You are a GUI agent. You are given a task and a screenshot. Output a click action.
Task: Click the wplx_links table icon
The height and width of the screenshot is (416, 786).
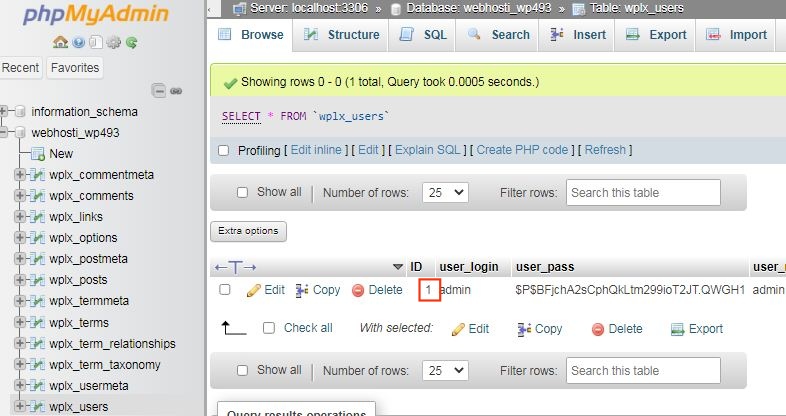(38, 217)
